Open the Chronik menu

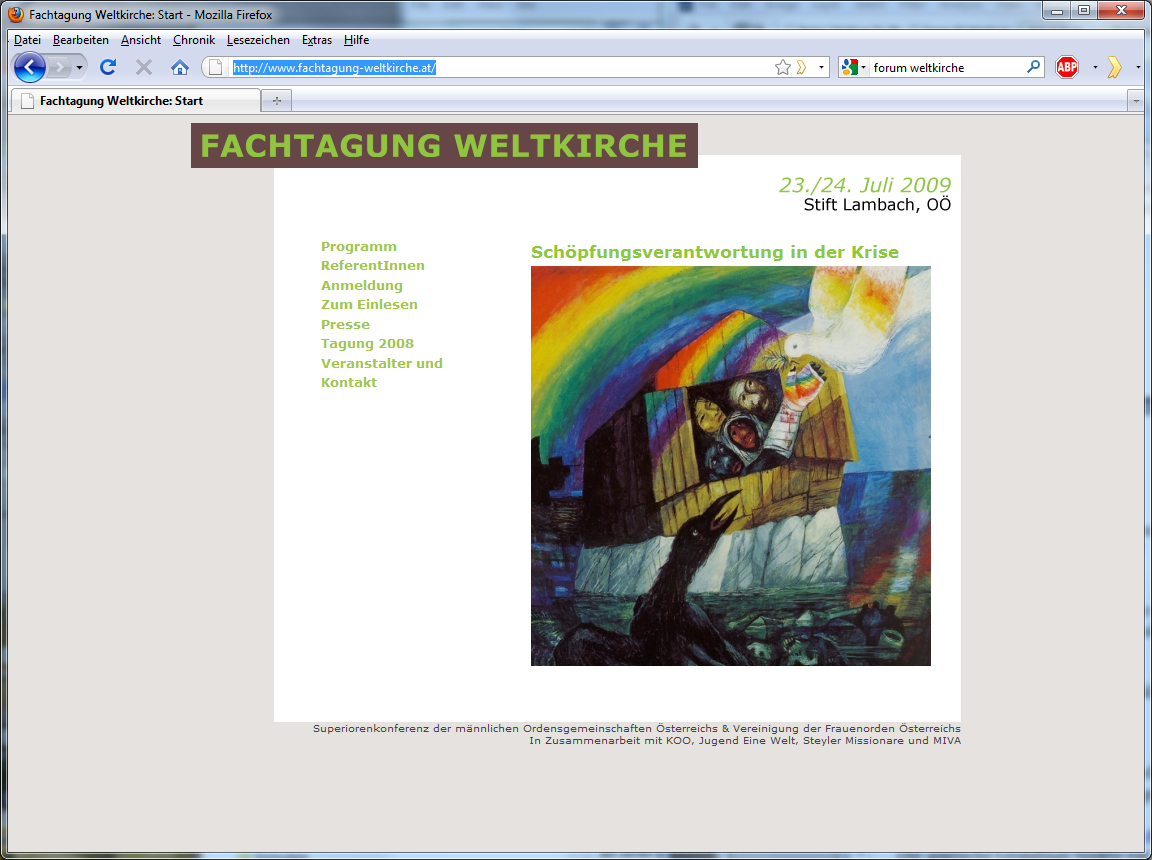click(194, 40)
